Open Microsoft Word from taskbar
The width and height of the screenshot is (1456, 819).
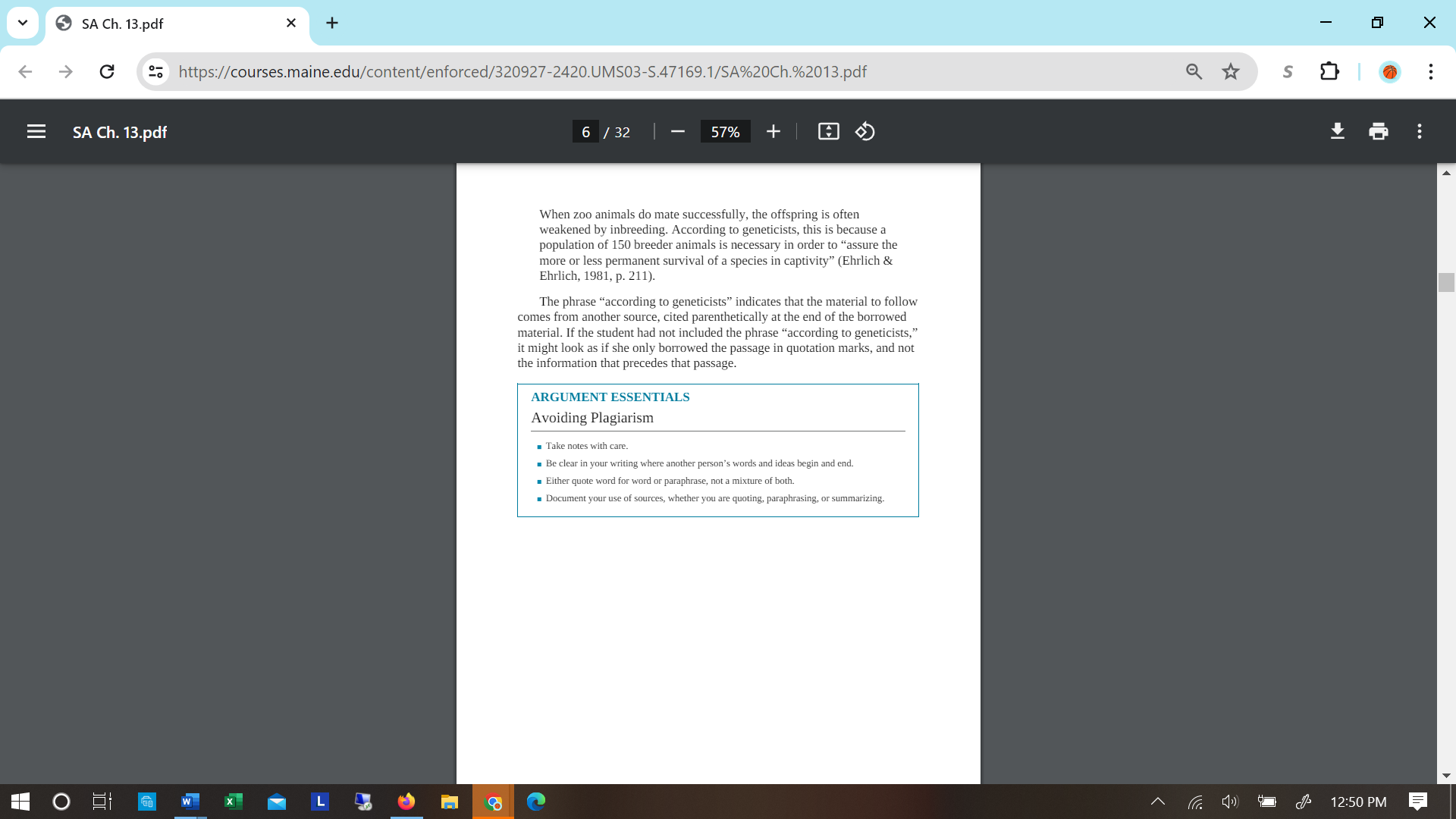190,802
